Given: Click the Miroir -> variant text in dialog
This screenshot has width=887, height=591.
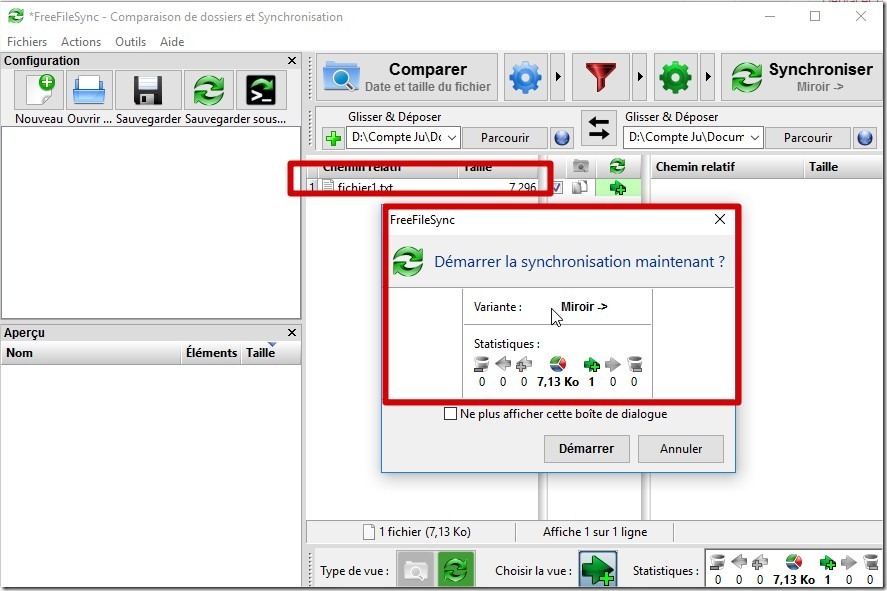Looking at the screenshot, I should coord(584,307).
